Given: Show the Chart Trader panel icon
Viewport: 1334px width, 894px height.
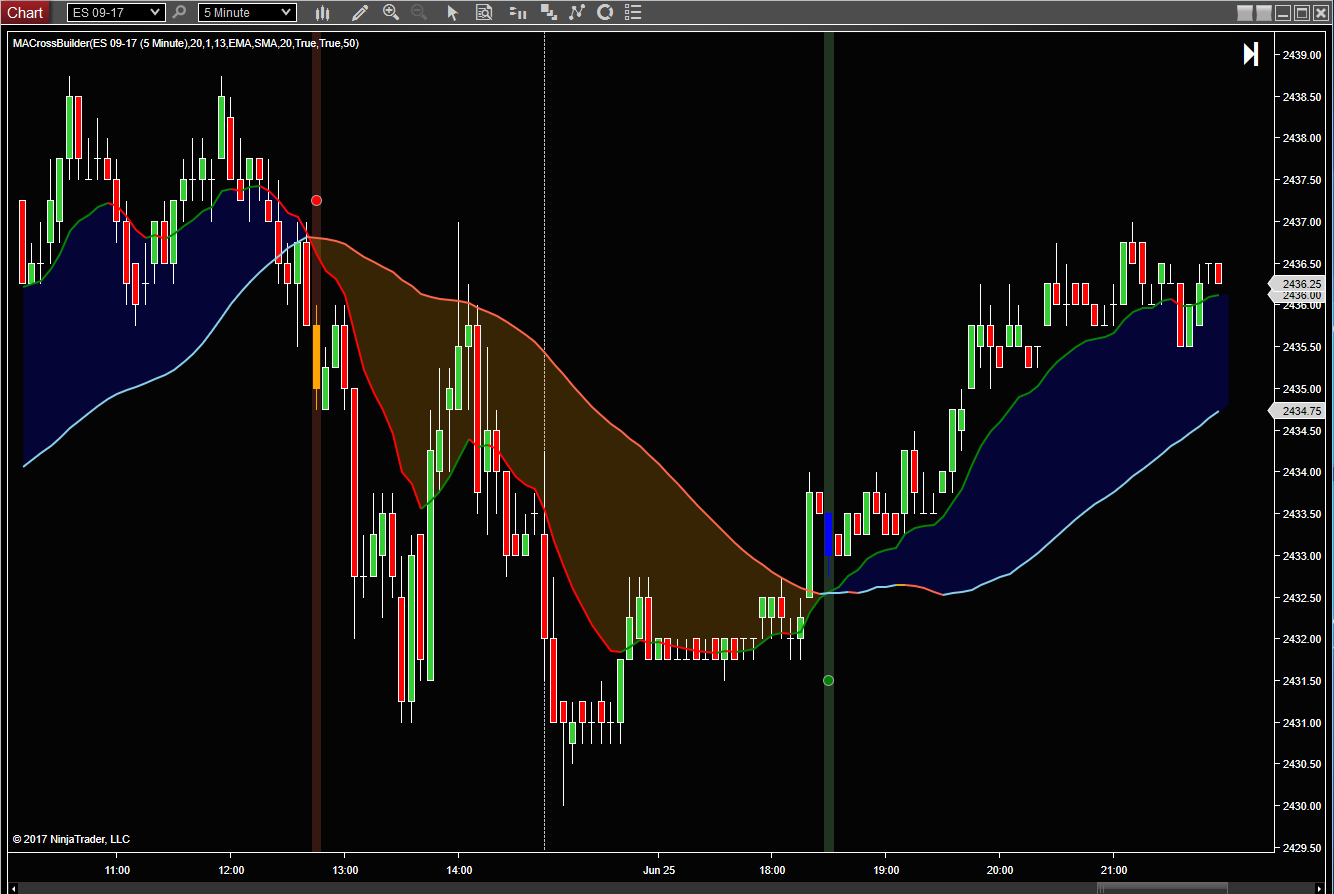Looking at the screenshot, I should [x=517, y=13].
